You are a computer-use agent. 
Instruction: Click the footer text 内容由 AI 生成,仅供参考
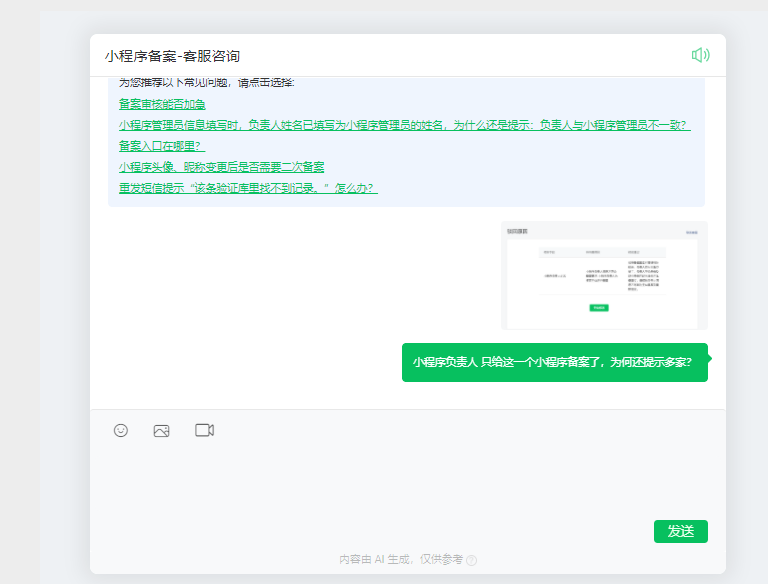[x=401, y=560]
